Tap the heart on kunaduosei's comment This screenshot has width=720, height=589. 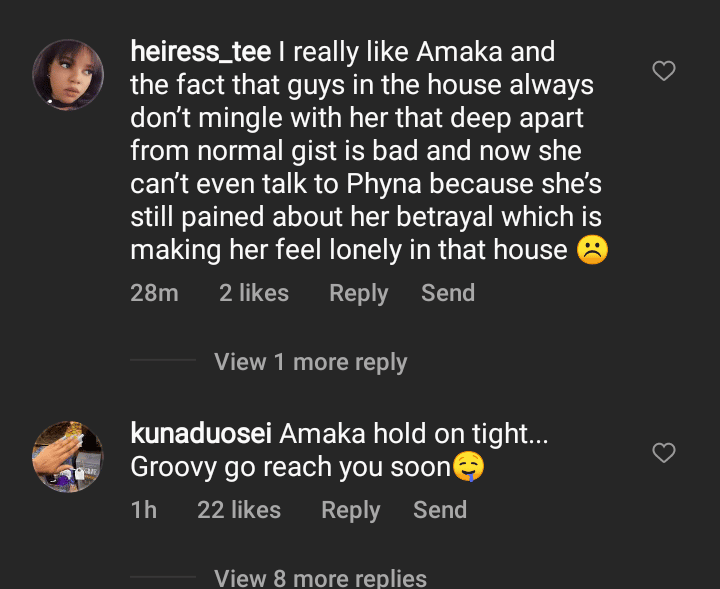[663, 453]
